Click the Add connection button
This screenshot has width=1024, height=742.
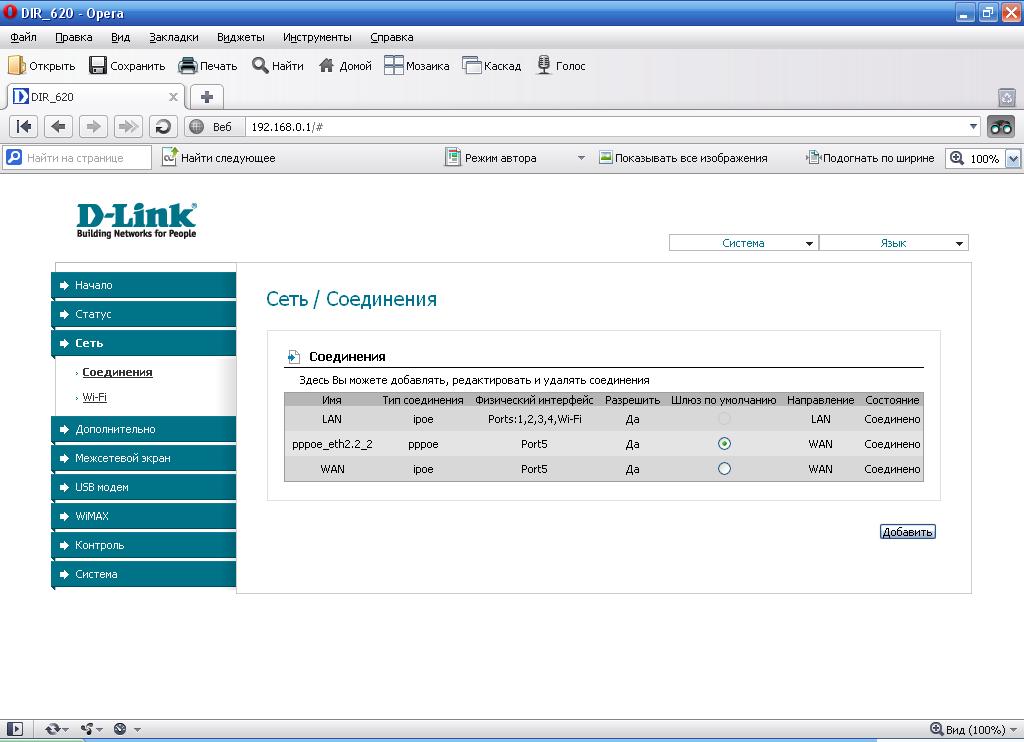coord(907,532)
